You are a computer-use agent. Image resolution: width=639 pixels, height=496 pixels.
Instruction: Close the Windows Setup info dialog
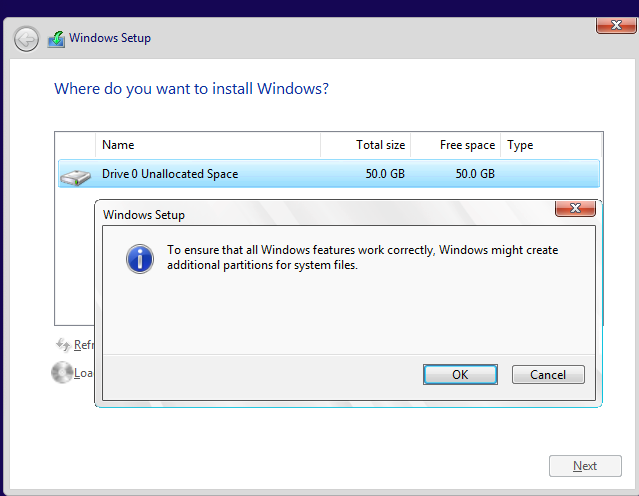575,208
